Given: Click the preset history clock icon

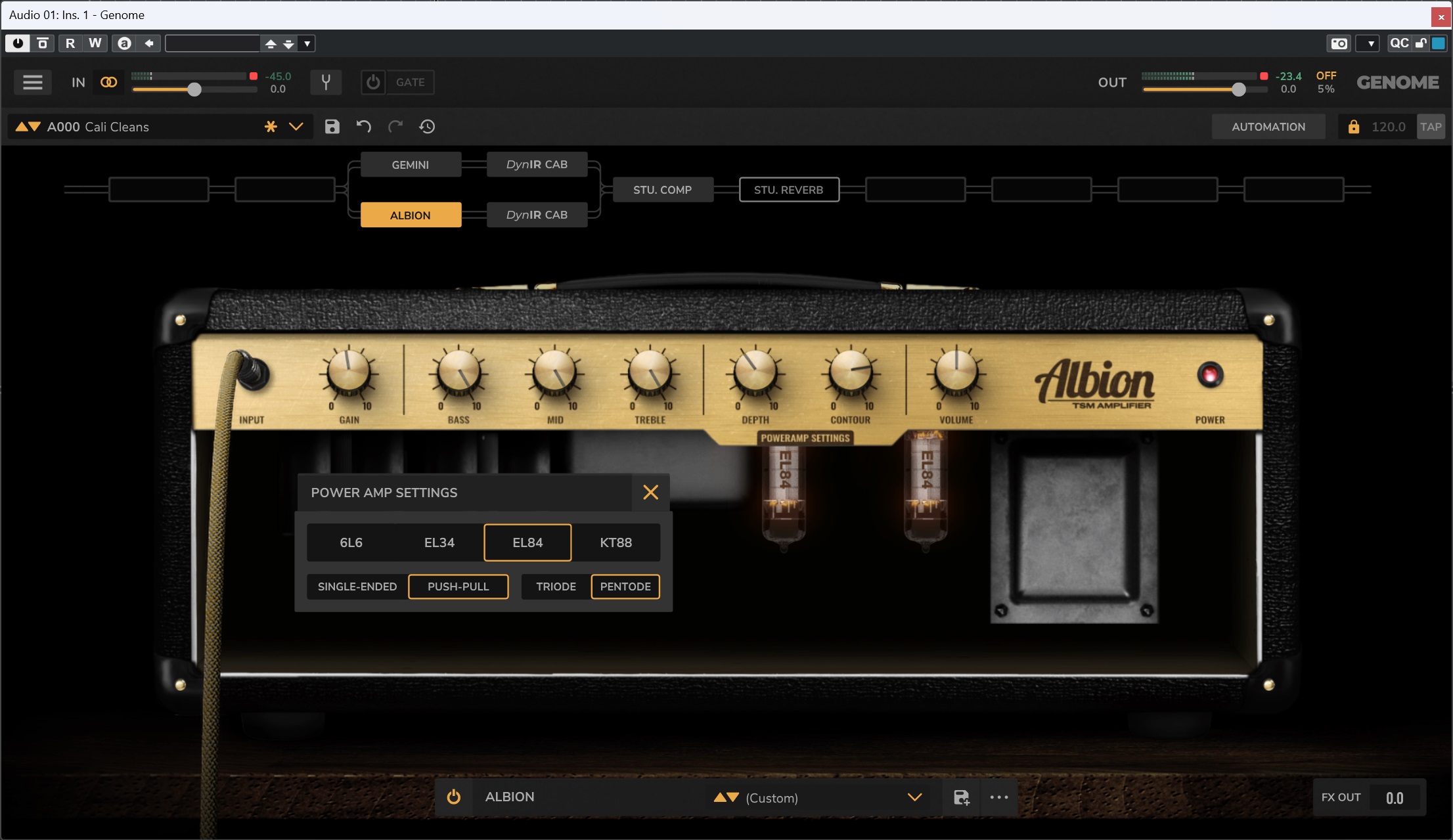Looking at the screenshot, I should click(x=427, y=125).
